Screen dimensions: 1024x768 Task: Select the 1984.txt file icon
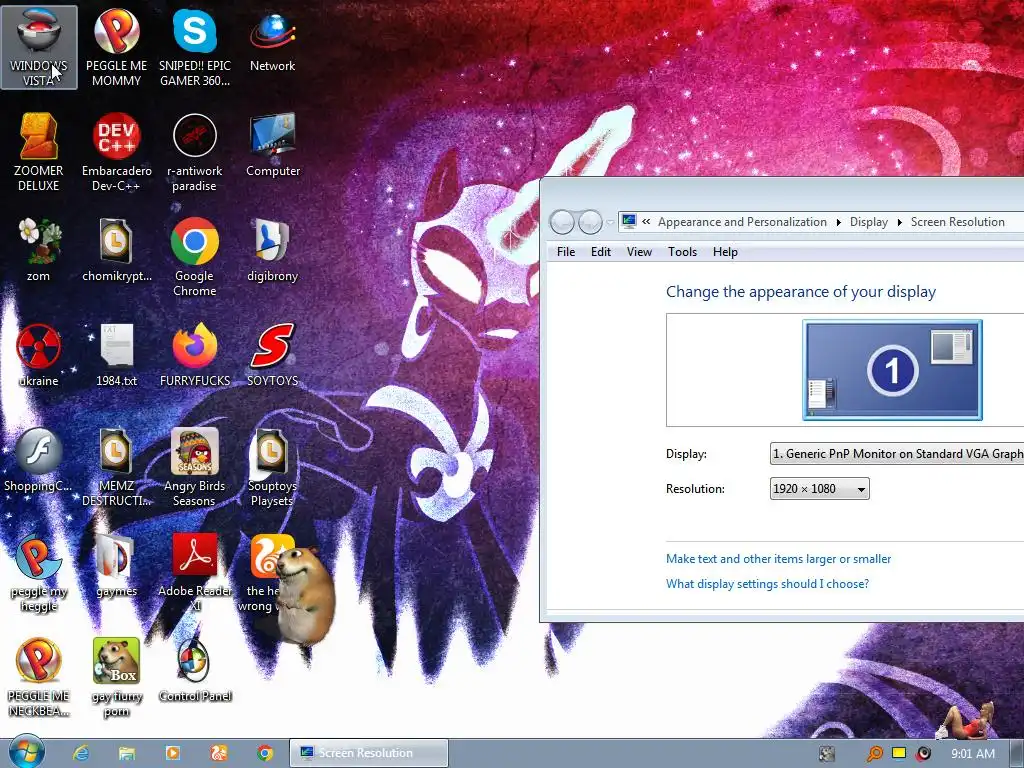click(x=116, y=355)
